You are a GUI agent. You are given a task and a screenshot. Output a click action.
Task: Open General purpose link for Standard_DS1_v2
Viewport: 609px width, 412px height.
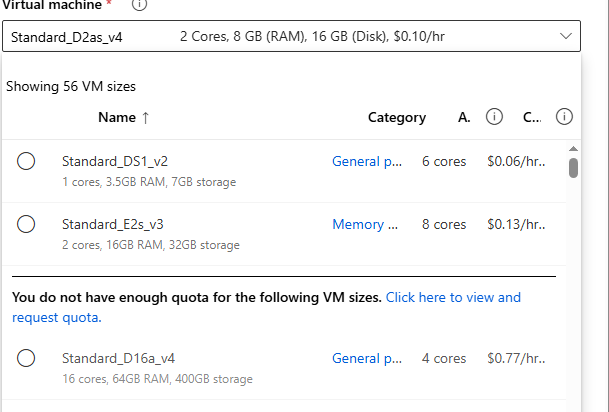(x=356, y=161)
